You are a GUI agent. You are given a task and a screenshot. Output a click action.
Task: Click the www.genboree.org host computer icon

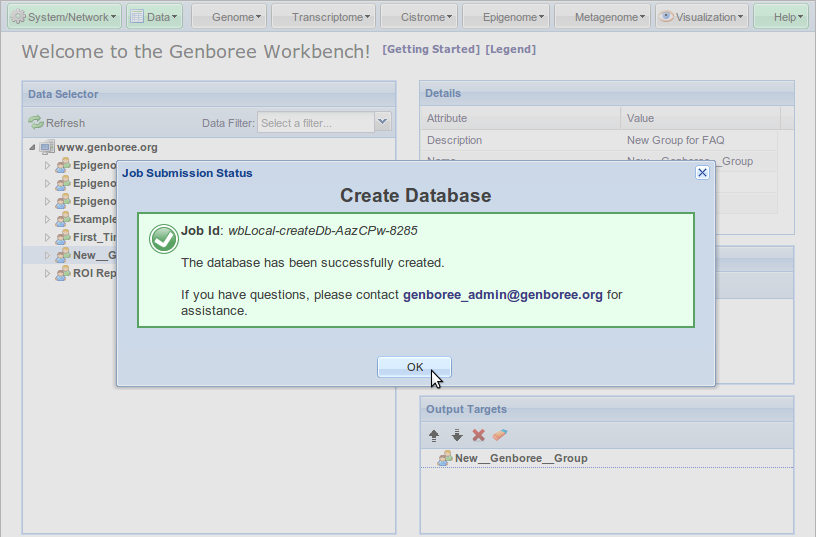coord(47,147)
